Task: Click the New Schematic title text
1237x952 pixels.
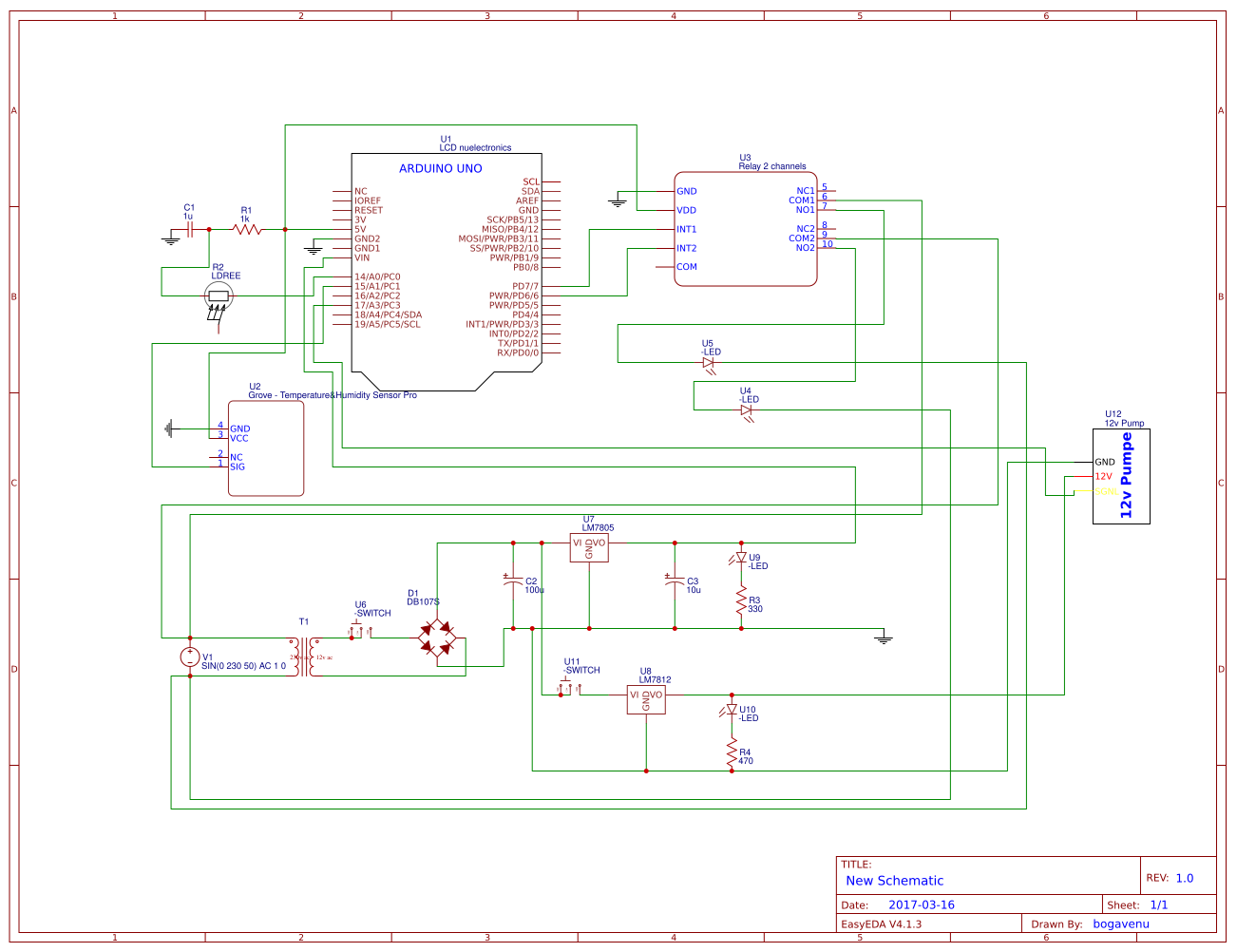Action: tap(893, 881)
